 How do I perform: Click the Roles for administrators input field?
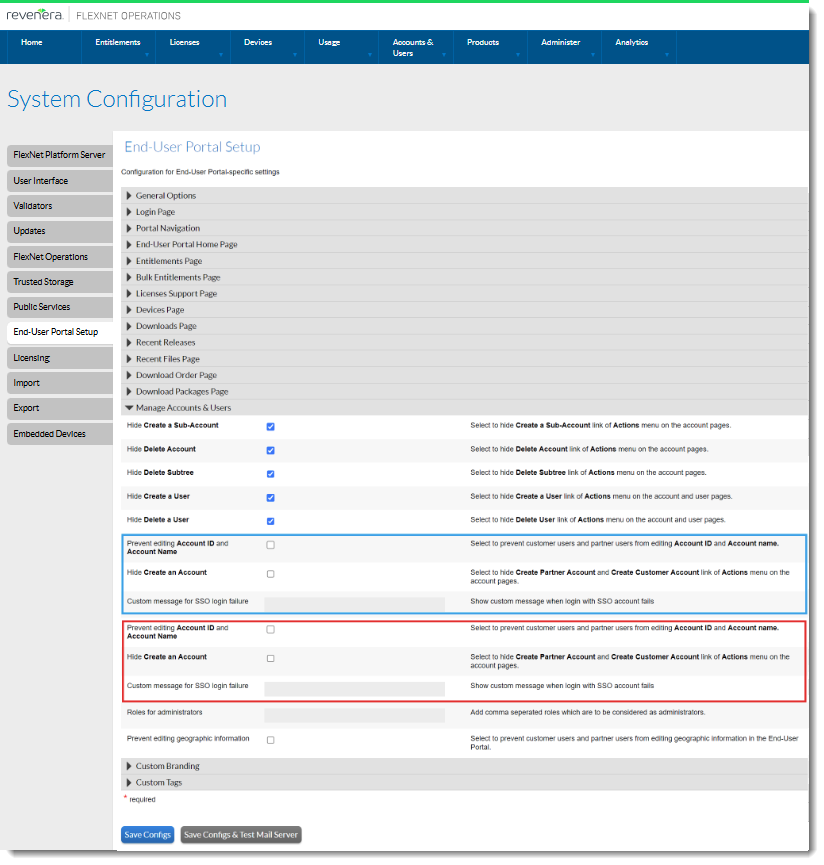click(x=354, y=715)
